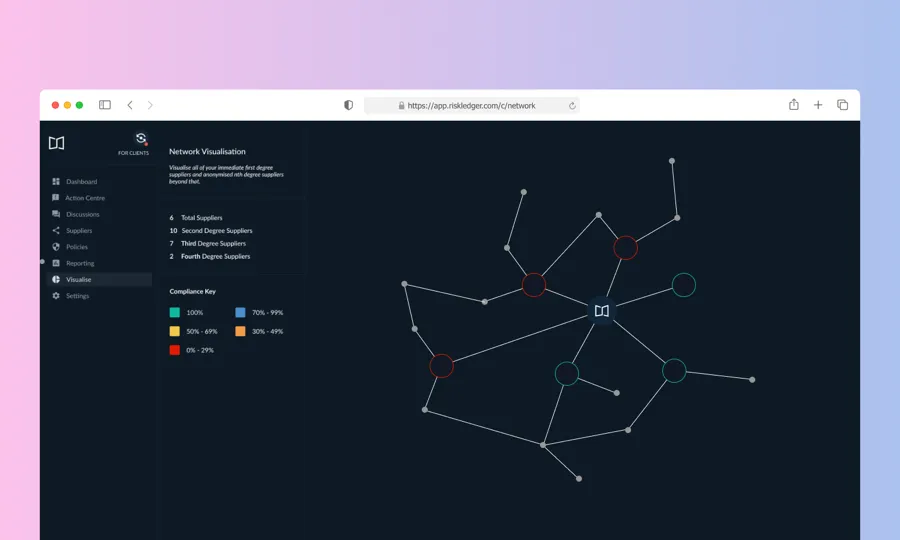The height and width of the screenshot is (540, 900).
Task: Click the sidebar collapse handle dot
Action: pyautogui.click(x=42, y=262)
